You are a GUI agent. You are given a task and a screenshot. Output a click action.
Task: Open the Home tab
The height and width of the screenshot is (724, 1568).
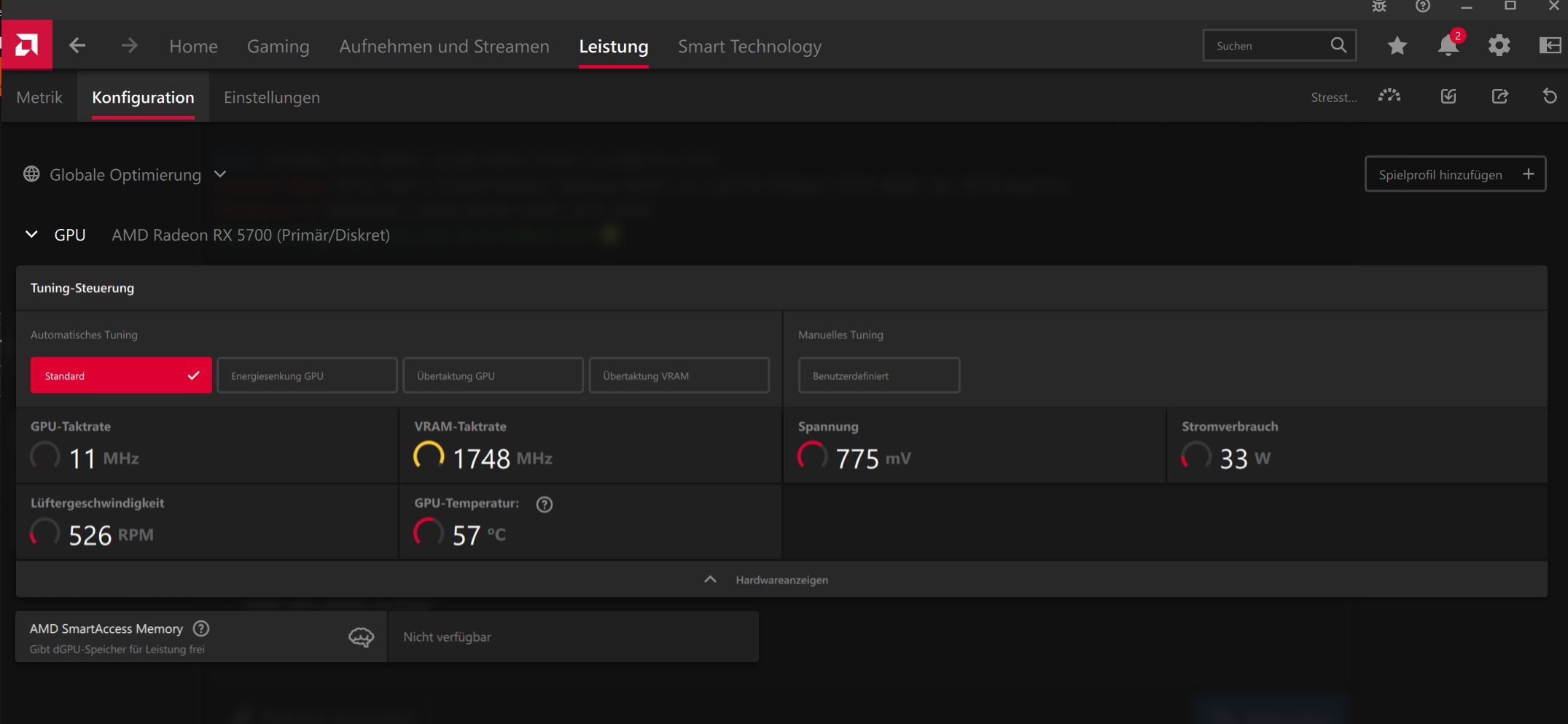click(193, 46)
